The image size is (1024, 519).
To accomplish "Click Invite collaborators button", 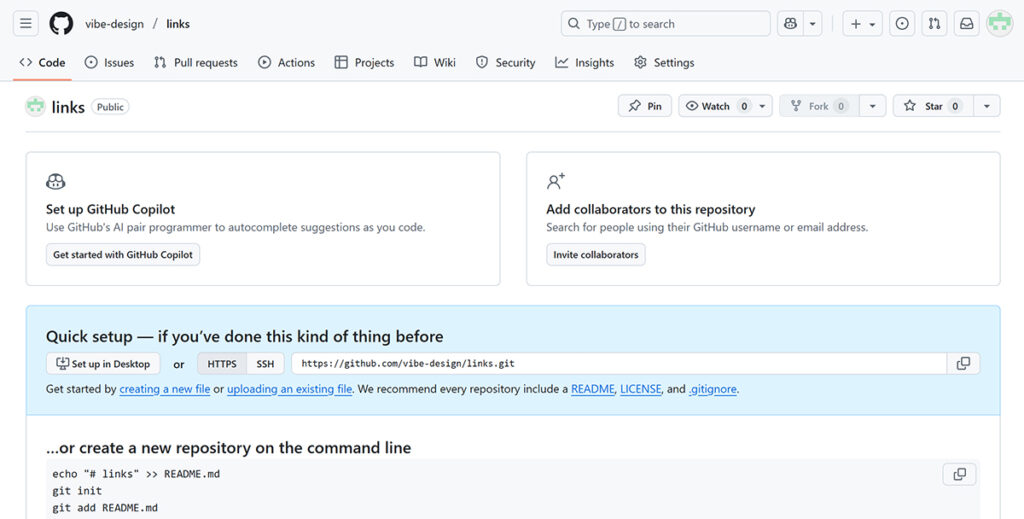I will 596,255.
